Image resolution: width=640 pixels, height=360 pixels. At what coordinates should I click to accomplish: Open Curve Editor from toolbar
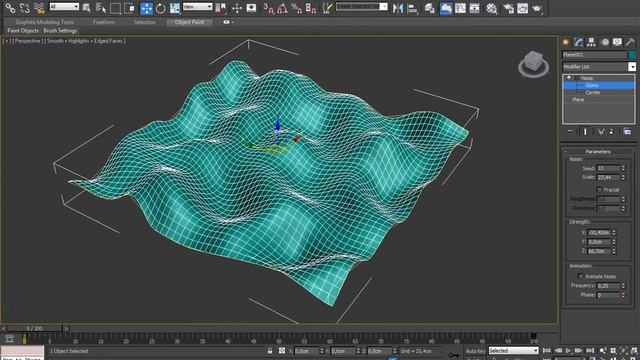[460, 8]
